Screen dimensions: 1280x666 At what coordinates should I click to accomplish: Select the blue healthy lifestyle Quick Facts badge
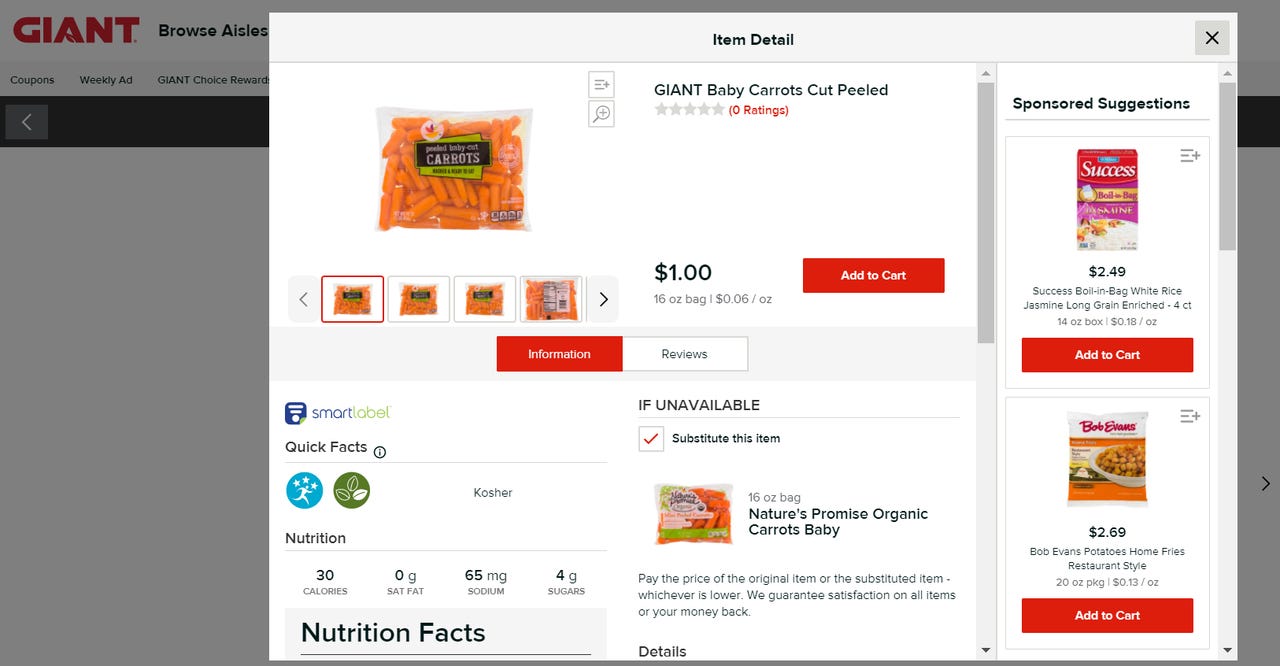click(304, 490)
